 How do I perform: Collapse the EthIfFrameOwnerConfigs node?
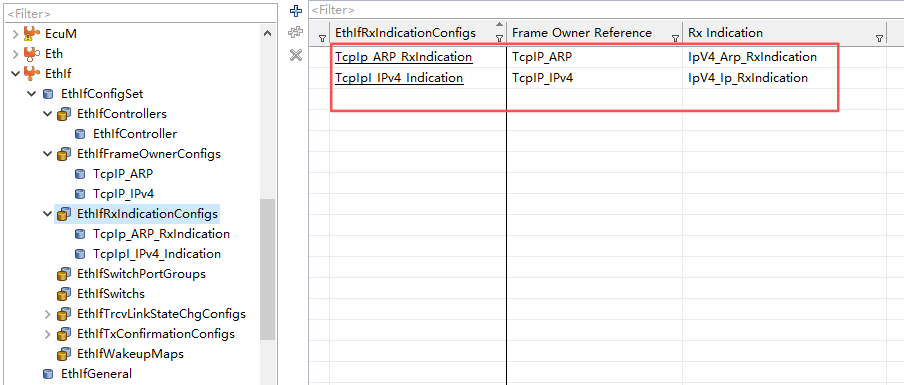47,154
